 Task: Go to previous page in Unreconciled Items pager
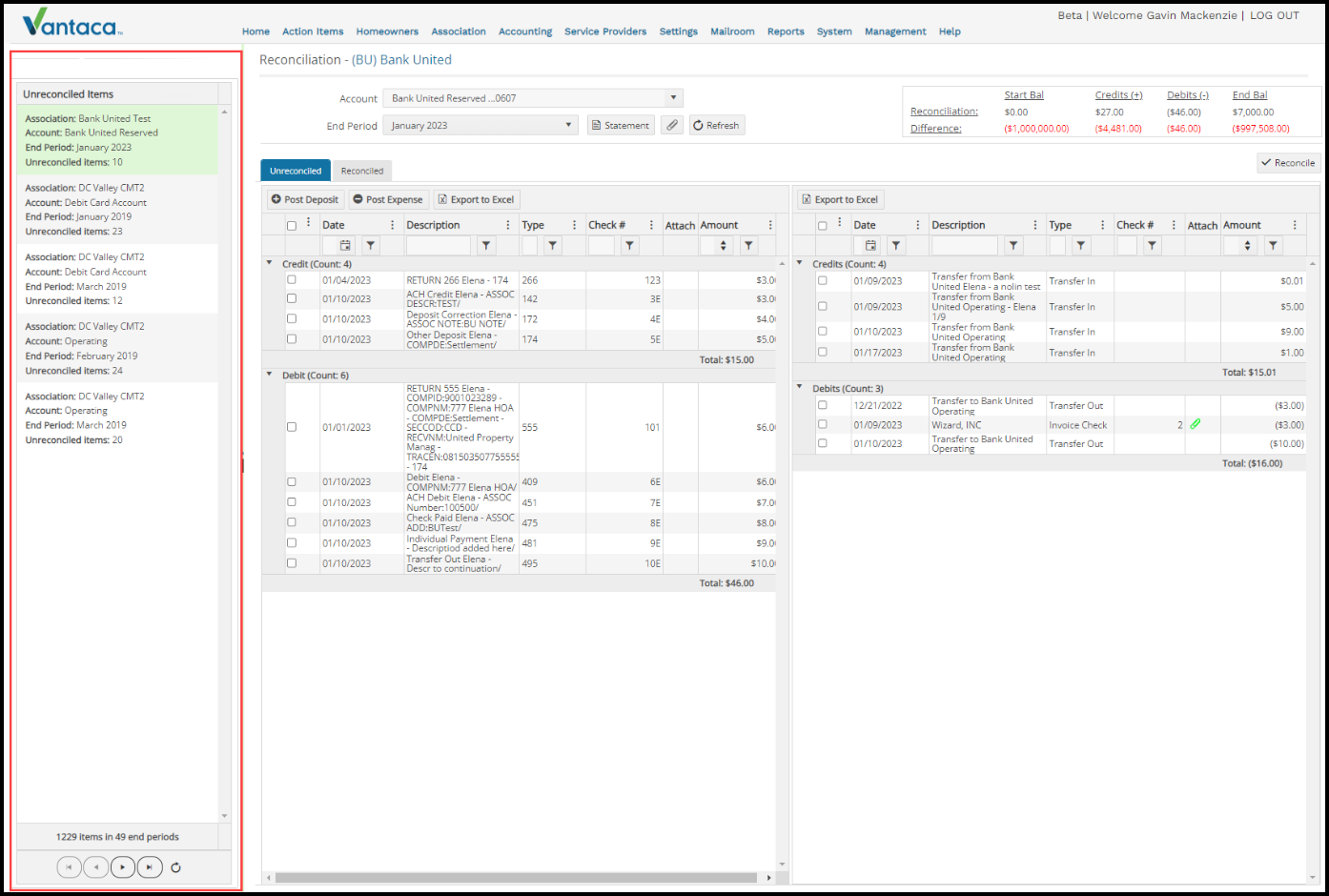[x=95, y=867]
